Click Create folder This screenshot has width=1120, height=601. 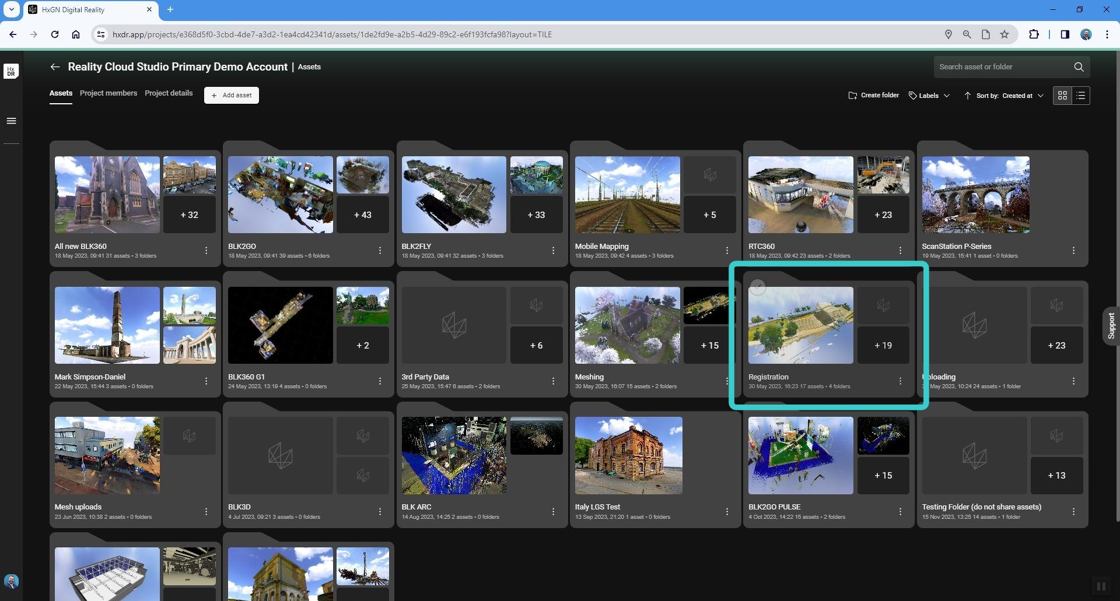[x=873, y=95]
